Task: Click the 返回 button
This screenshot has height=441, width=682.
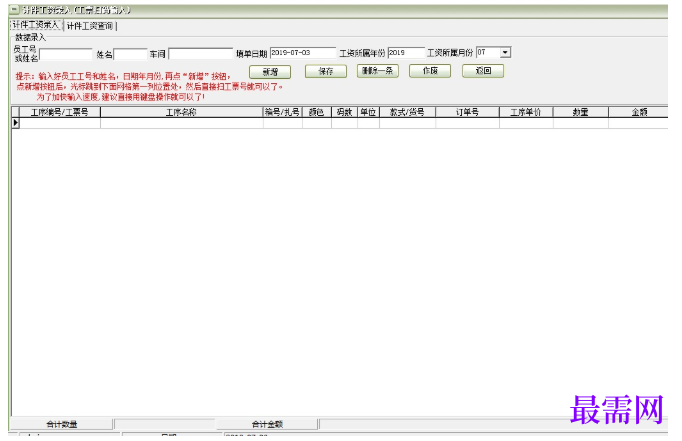Action: click(x=483, y=71)
